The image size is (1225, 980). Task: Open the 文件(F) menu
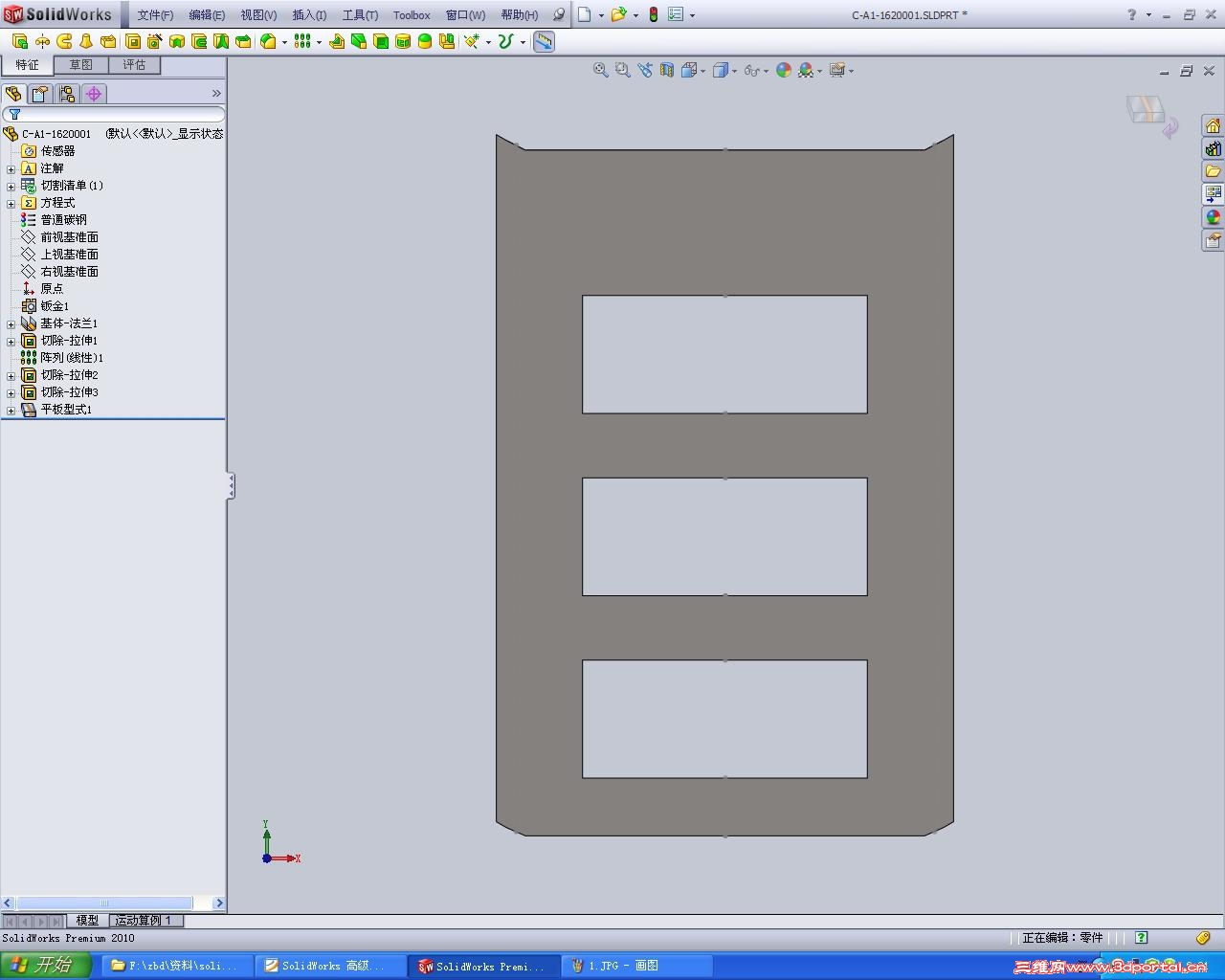tap(155, 15)
